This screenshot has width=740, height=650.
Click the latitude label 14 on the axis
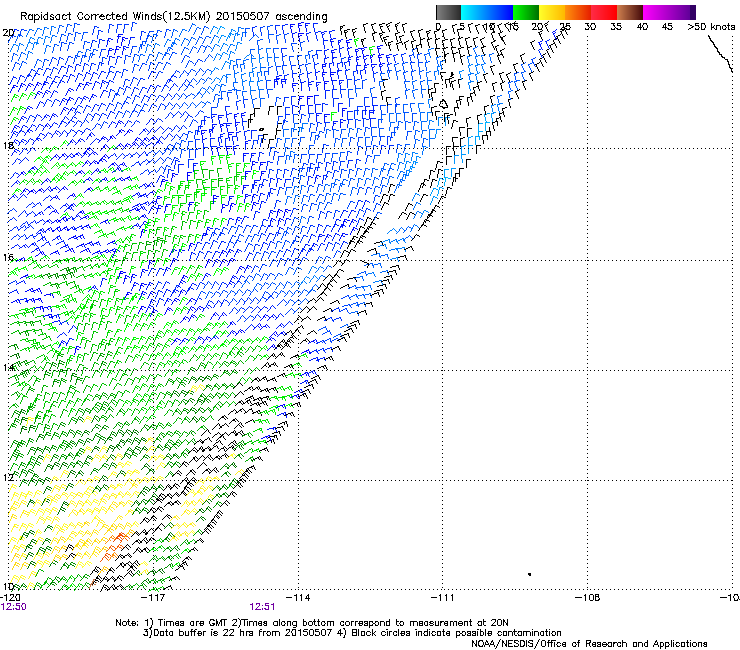coord(8,367)
